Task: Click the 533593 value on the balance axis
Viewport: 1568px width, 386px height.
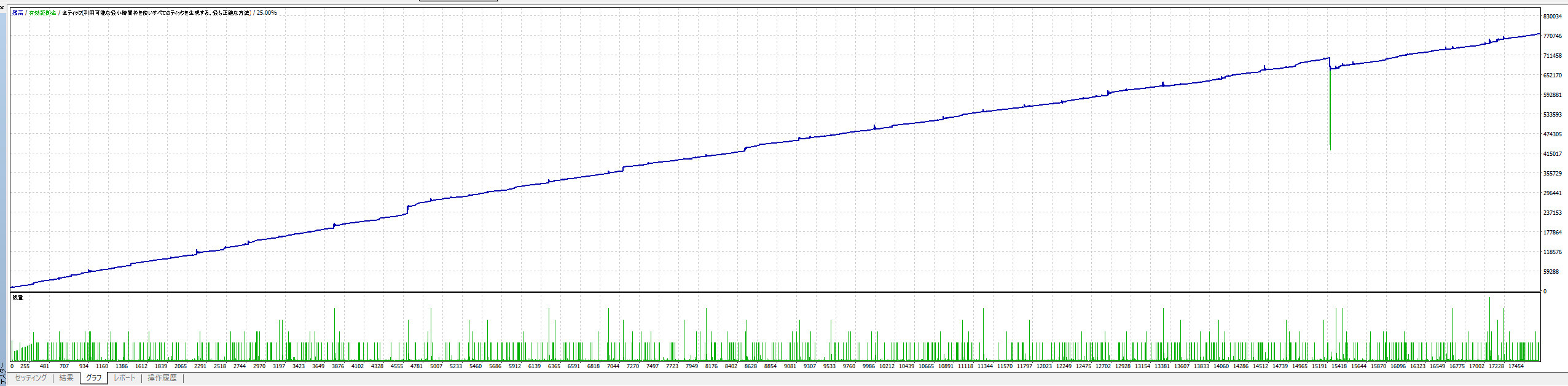Action: click(x=1553, y=115)
